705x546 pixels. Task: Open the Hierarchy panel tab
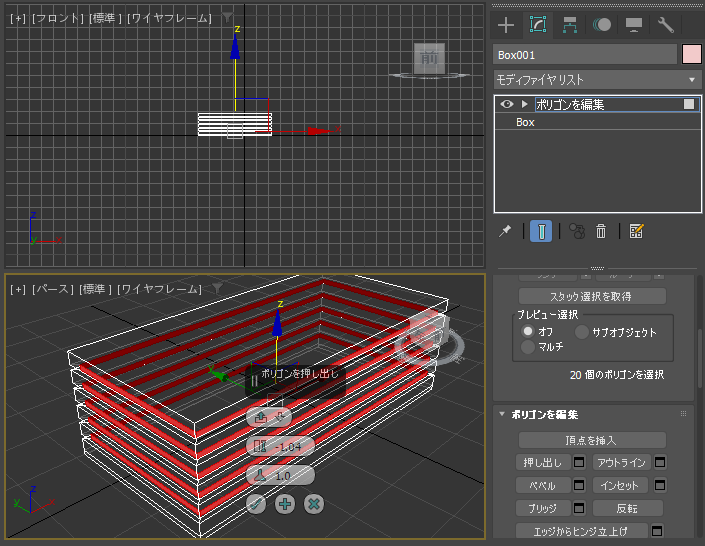(570, 25)
